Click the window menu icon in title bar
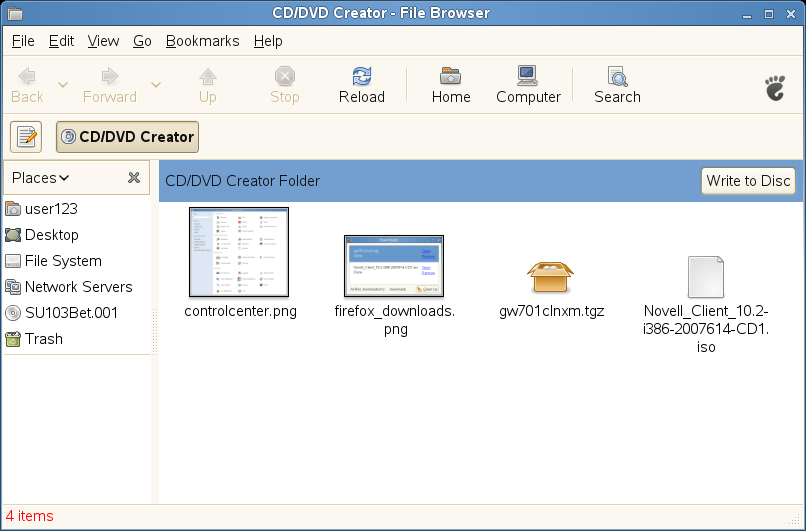This screenshot has width=806, height=531. coord(15,13)
